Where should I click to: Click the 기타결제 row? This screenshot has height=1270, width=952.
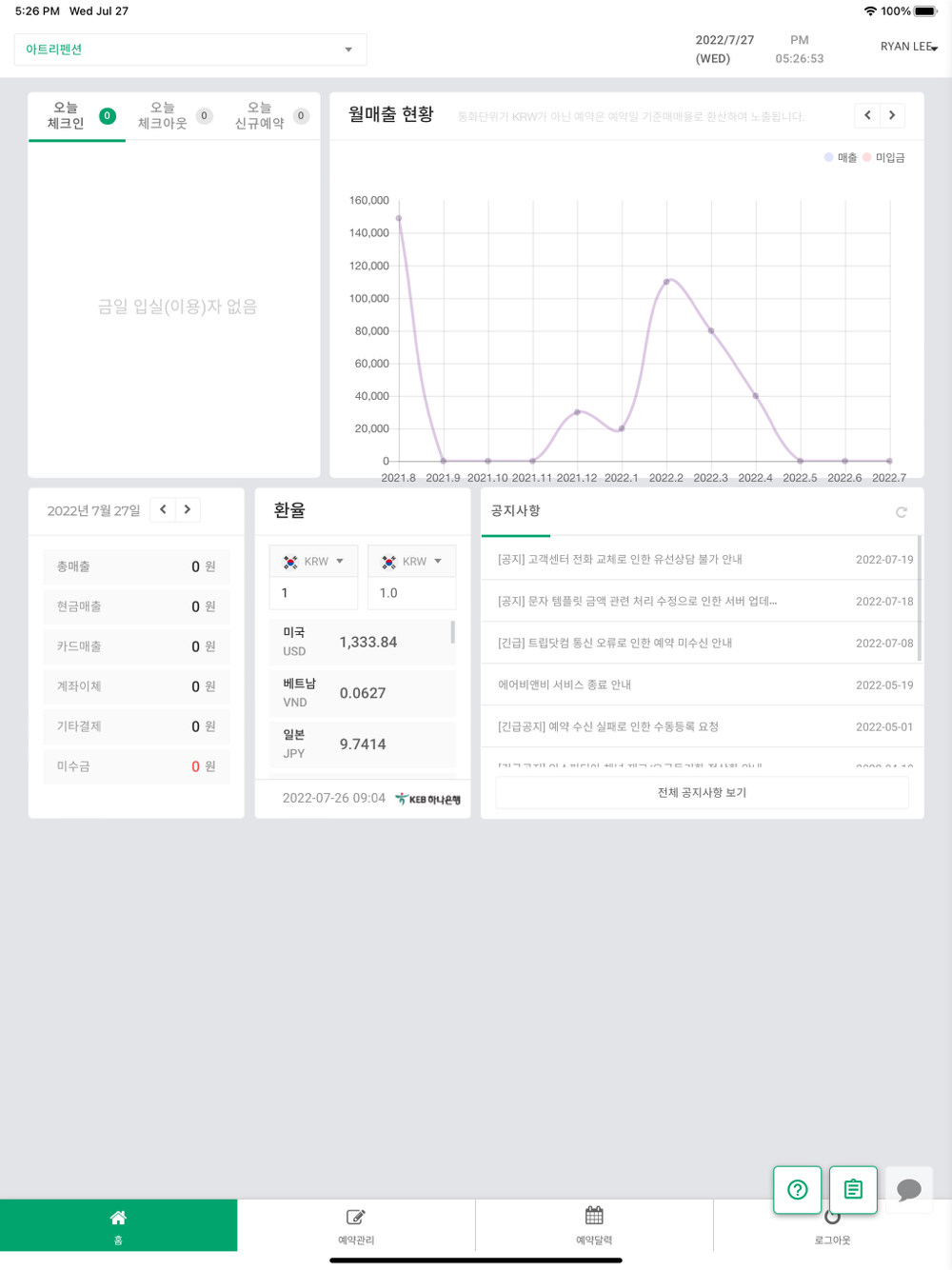[x=136, y=726]
